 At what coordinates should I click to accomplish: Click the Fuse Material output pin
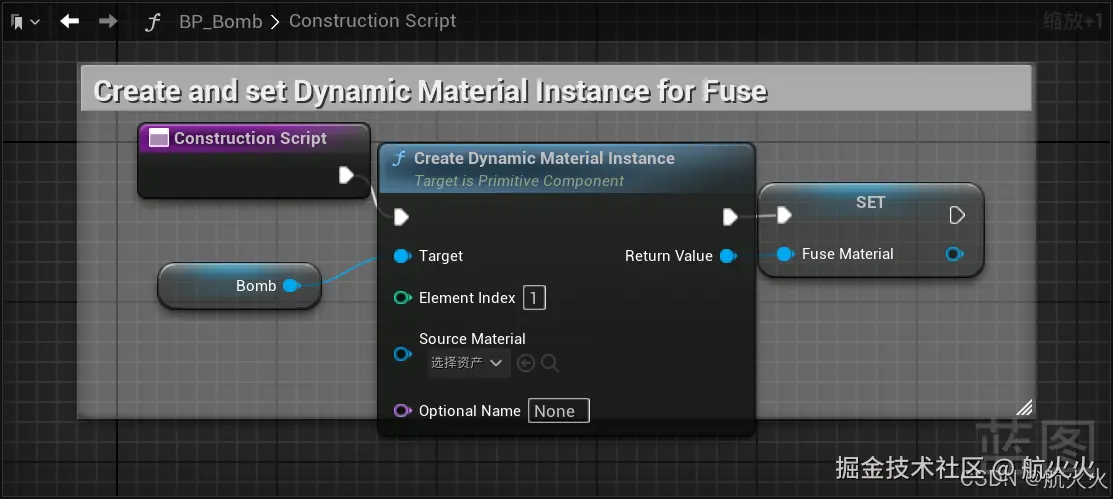(955, 254)
